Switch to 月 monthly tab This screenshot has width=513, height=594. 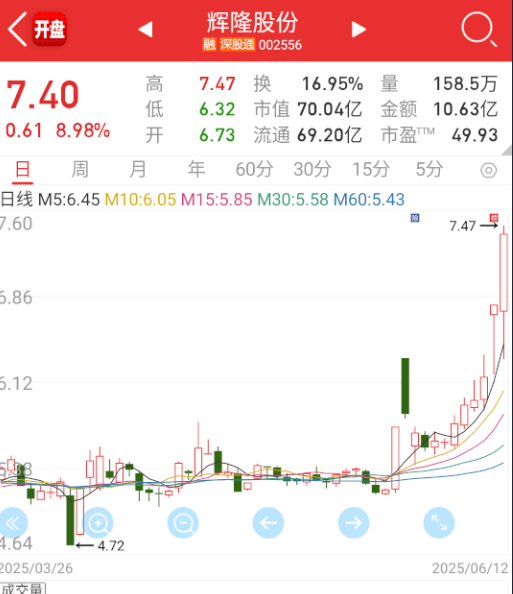138,169
